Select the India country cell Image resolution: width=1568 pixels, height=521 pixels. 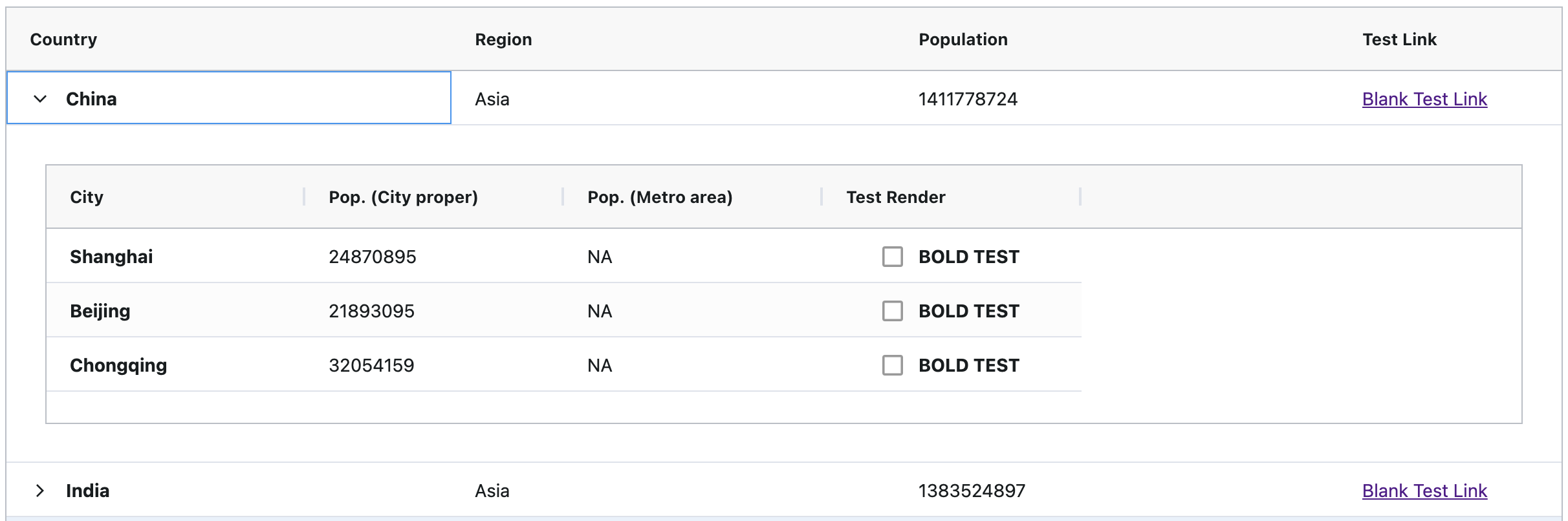pyautogui.click(x=88, y=491)
